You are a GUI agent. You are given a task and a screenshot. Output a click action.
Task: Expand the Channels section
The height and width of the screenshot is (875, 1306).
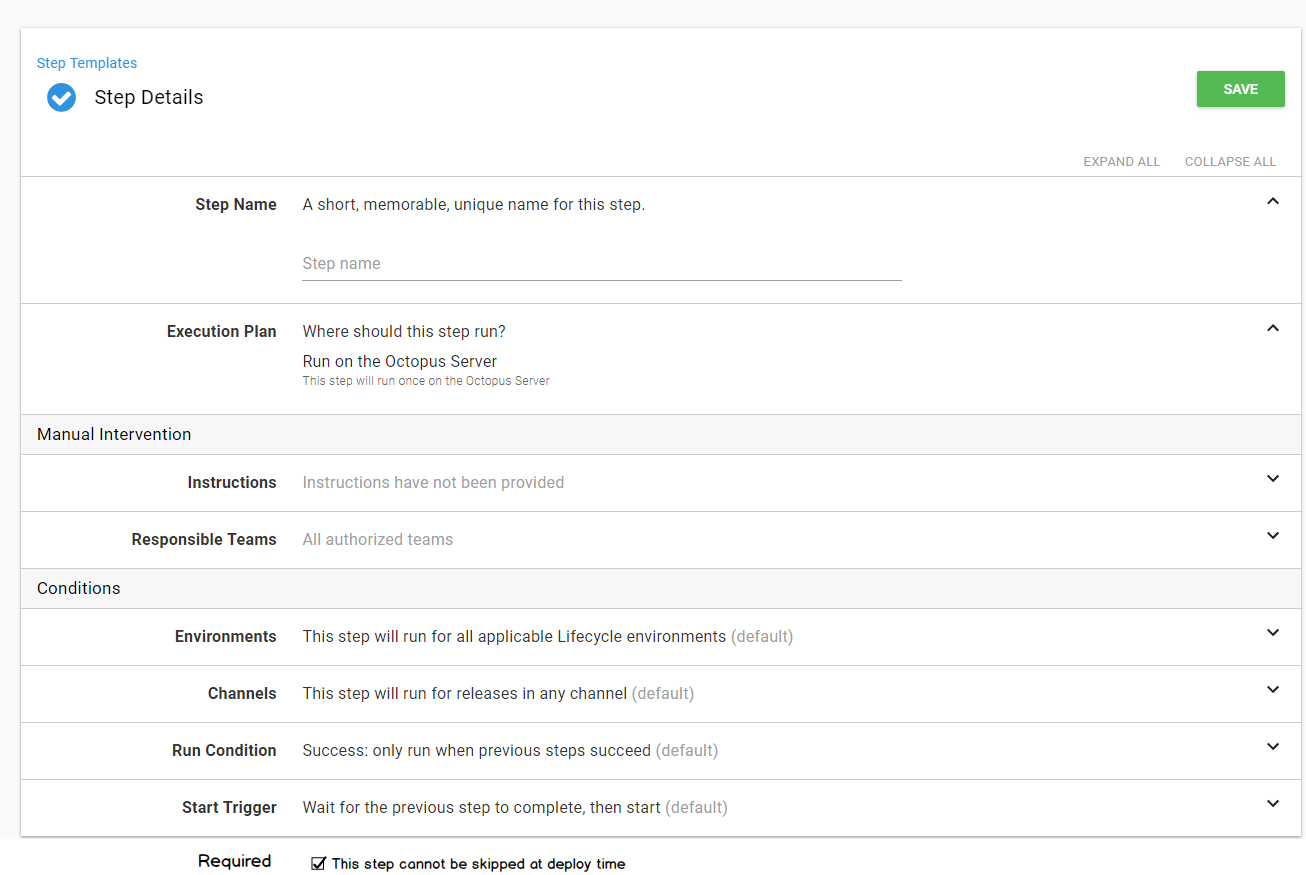tap(1272, 689)
